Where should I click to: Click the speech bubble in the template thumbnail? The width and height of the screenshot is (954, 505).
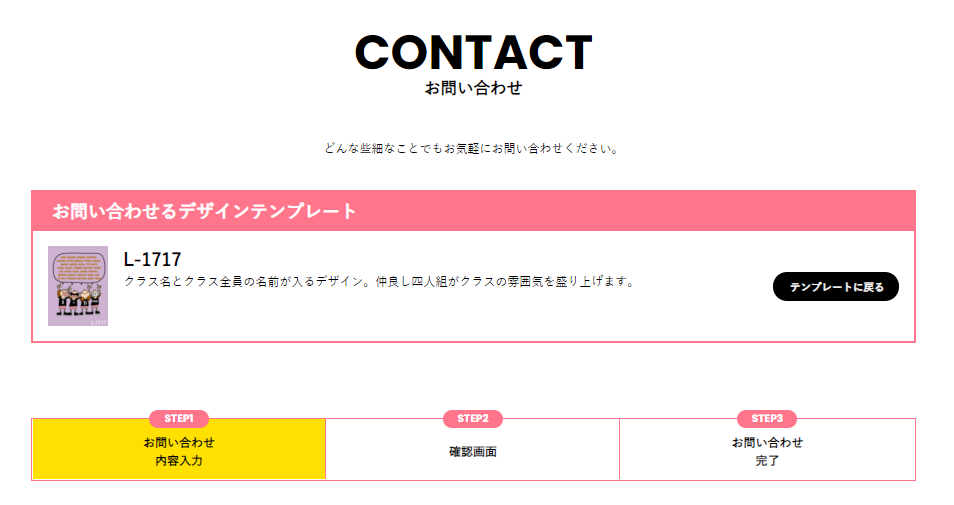(x=78, y=268)
